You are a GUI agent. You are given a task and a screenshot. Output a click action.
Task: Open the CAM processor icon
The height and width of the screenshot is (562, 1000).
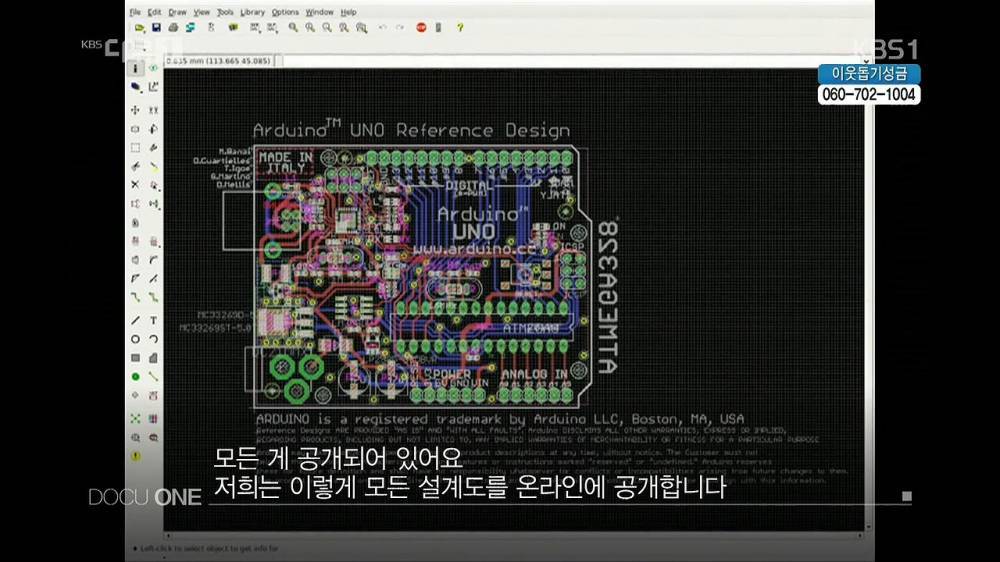click(190, 27)
